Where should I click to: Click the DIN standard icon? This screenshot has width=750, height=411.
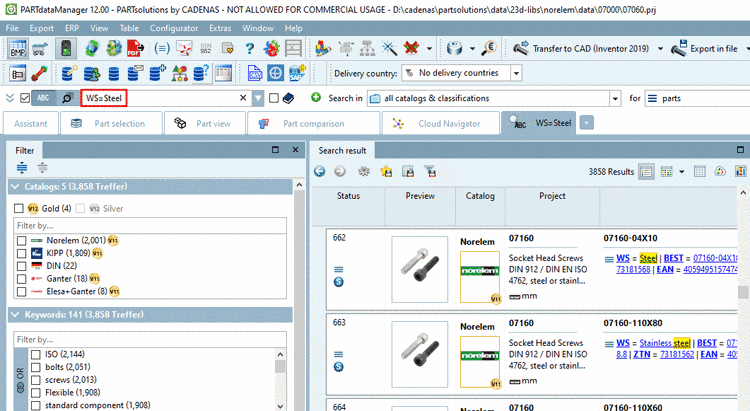pyautogui.click(x=206, y=48)
